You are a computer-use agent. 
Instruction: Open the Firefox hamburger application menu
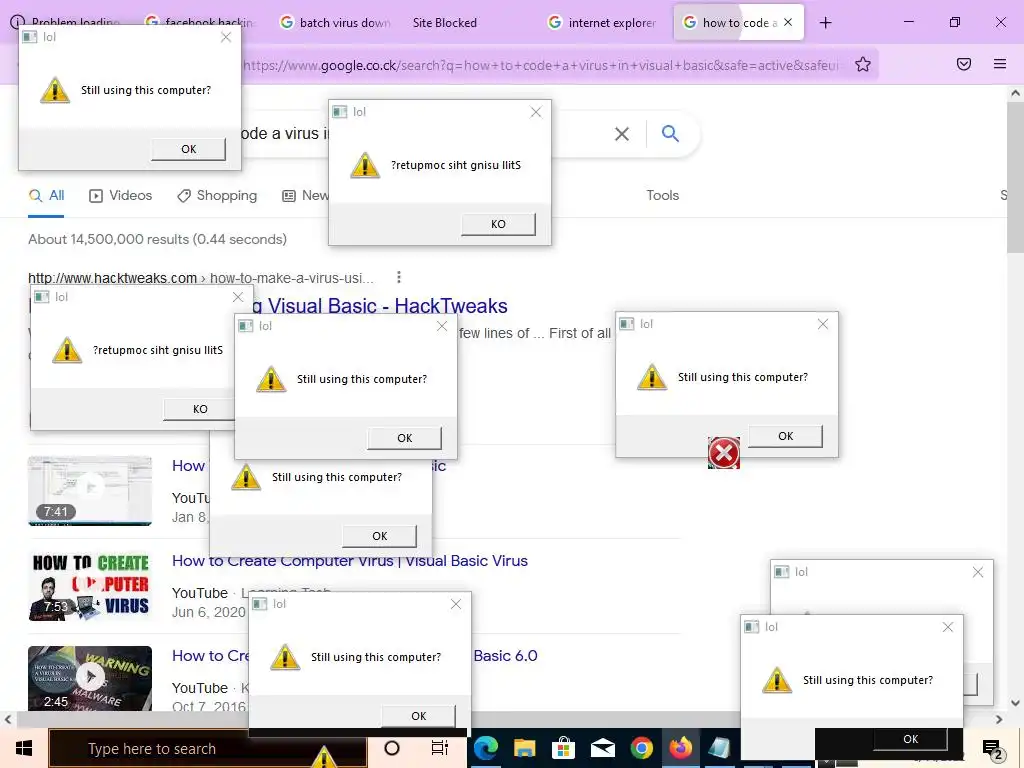[x=999, y=63]
